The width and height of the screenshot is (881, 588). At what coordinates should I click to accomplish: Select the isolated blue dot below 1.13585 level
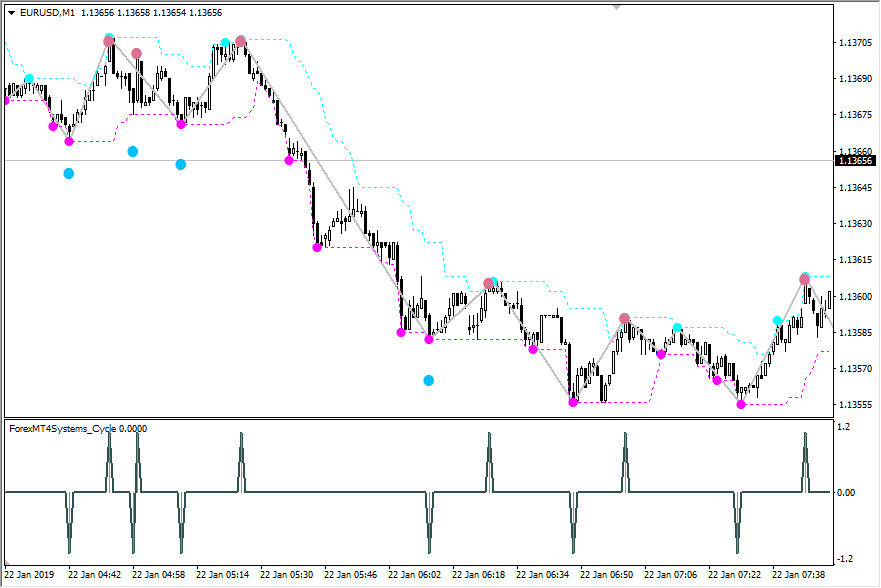pos(429,380)
